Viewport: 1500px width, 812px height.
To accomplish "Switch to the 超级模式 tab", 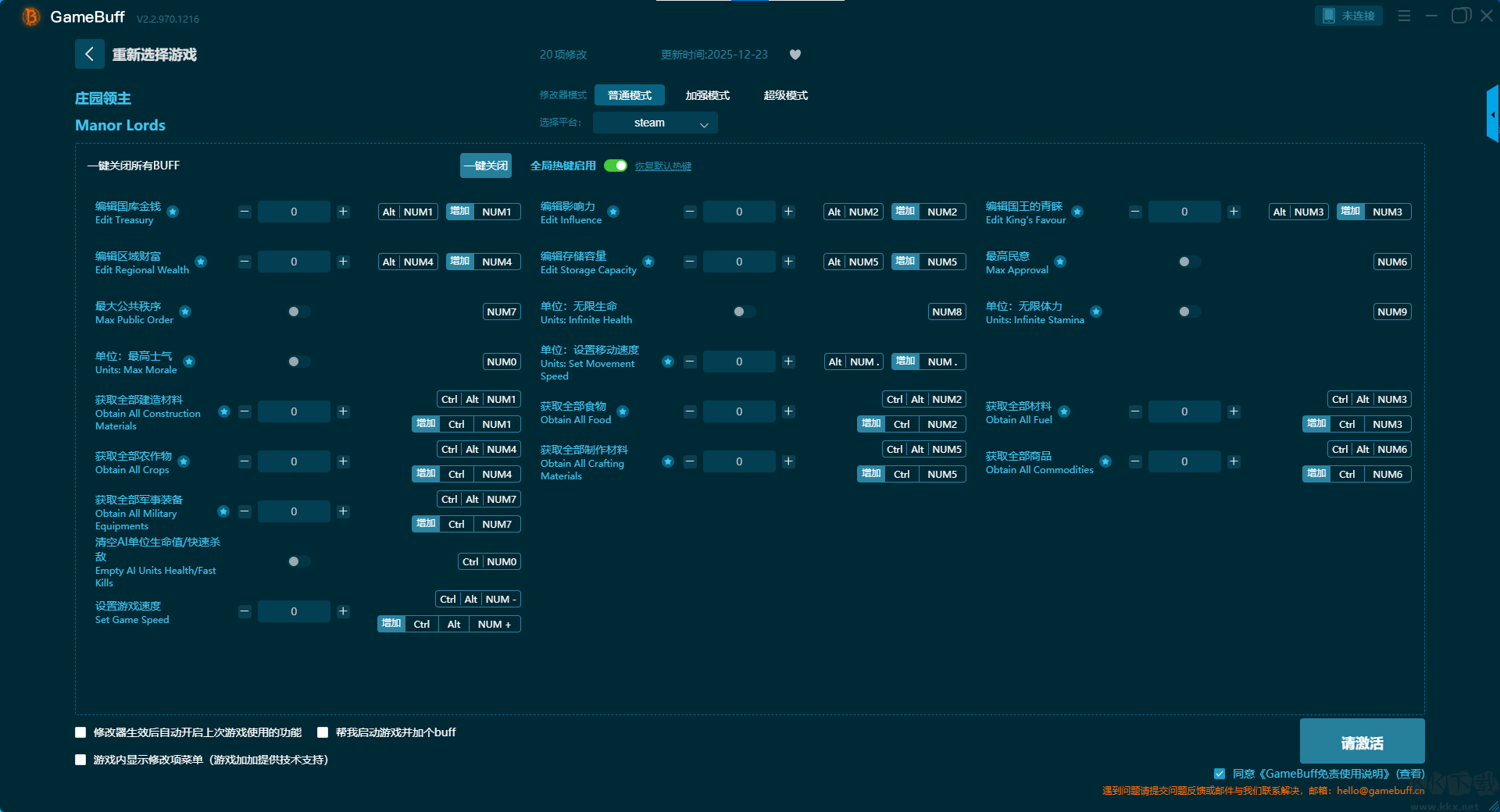I will (786, 95).
